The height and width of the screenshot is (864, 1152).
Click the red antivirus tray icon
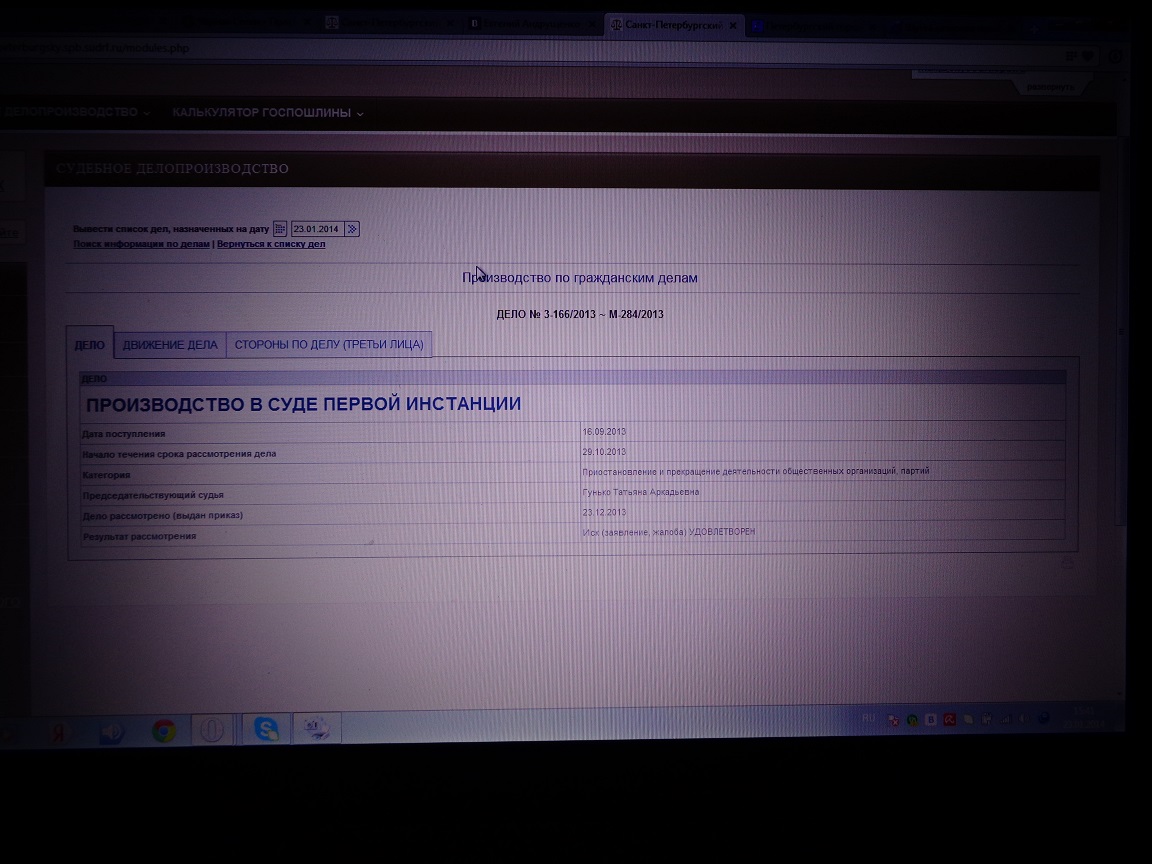pos(951,719)
